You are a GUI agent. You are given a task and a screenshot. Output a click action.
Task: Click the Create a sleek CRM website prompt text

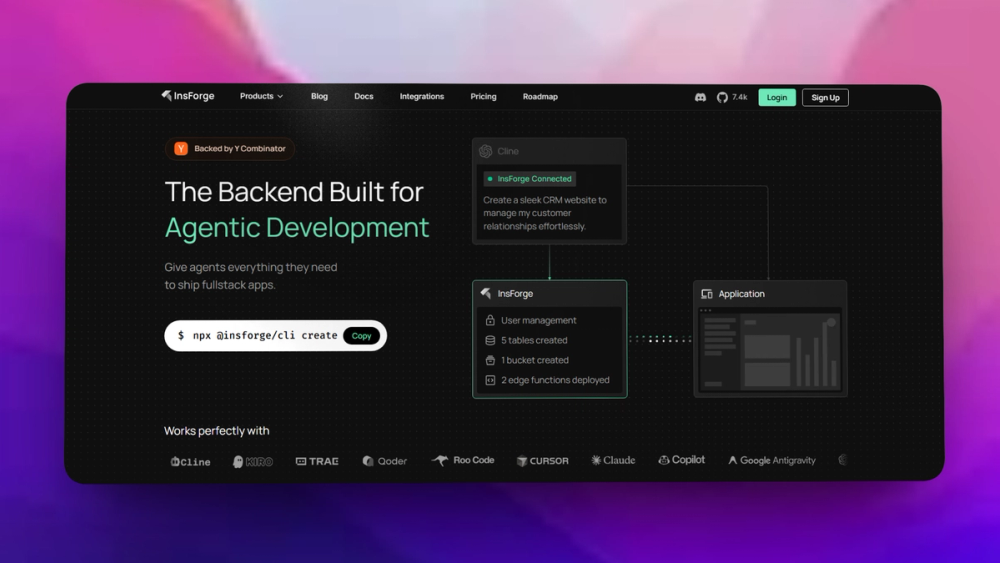545,213
